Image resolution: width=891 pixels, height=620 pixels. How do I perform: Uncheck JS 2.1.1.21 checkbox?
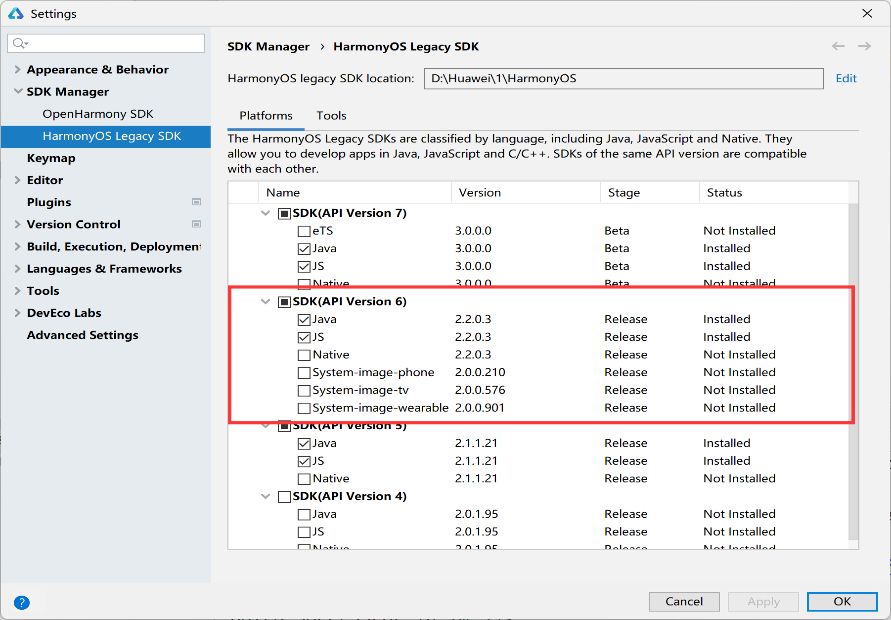304,461
